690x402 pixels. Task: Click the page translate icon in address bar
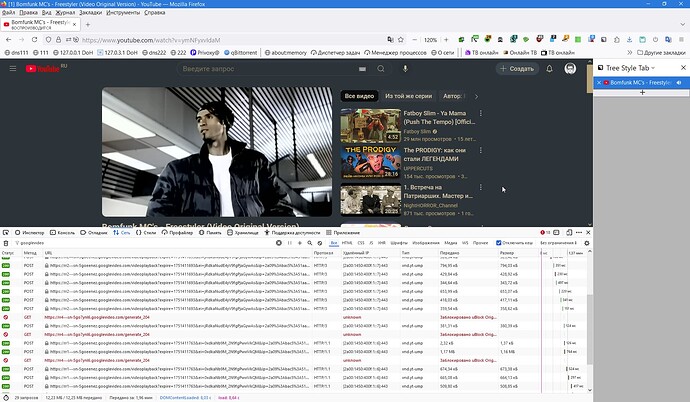(390, 40)
